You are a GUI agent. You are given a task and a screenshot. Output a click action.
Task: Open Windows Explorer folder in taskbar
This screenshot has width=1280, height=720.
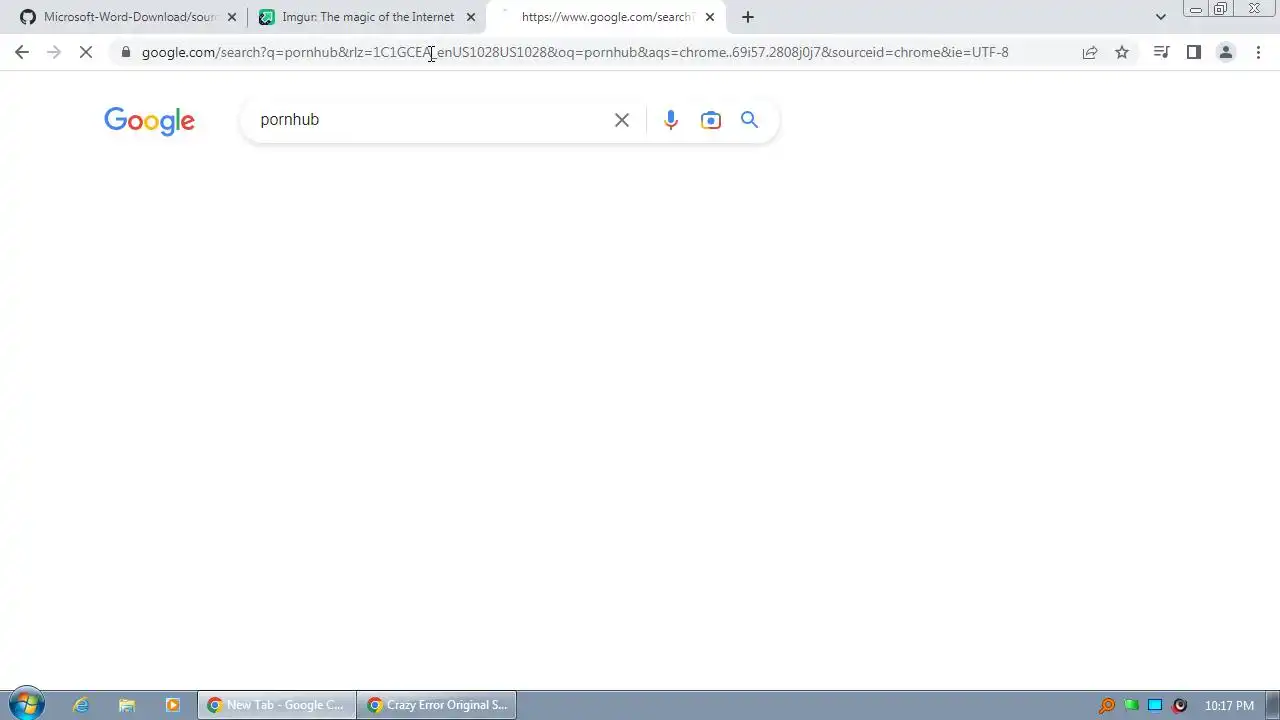coord(127,705)
